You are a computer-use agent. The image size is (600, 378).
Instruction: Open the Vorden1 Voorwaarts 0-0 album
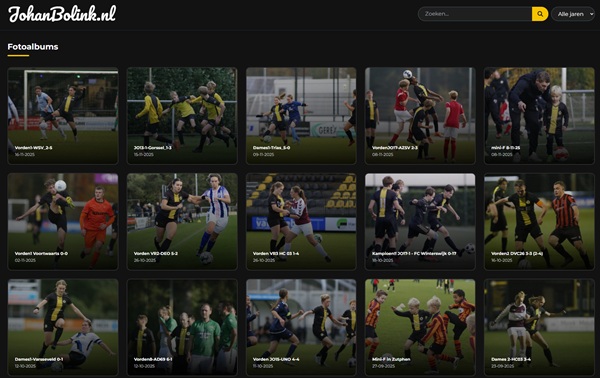(x=63, y=222)
